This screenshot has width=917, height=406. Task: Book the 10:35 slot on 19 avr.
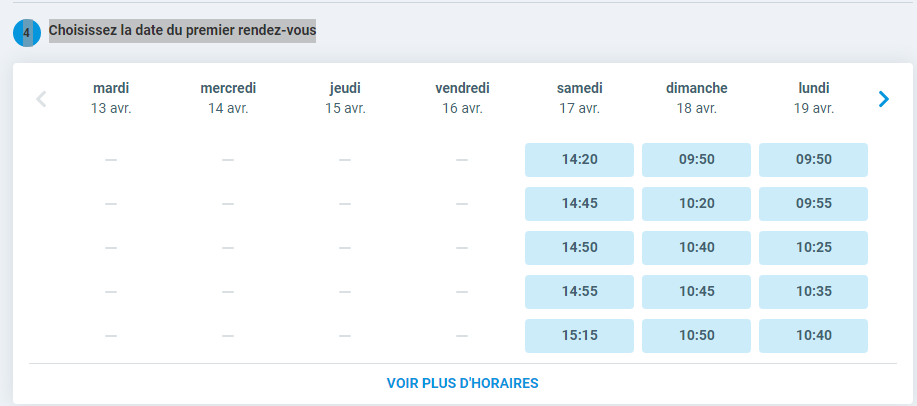click(813, 291)
